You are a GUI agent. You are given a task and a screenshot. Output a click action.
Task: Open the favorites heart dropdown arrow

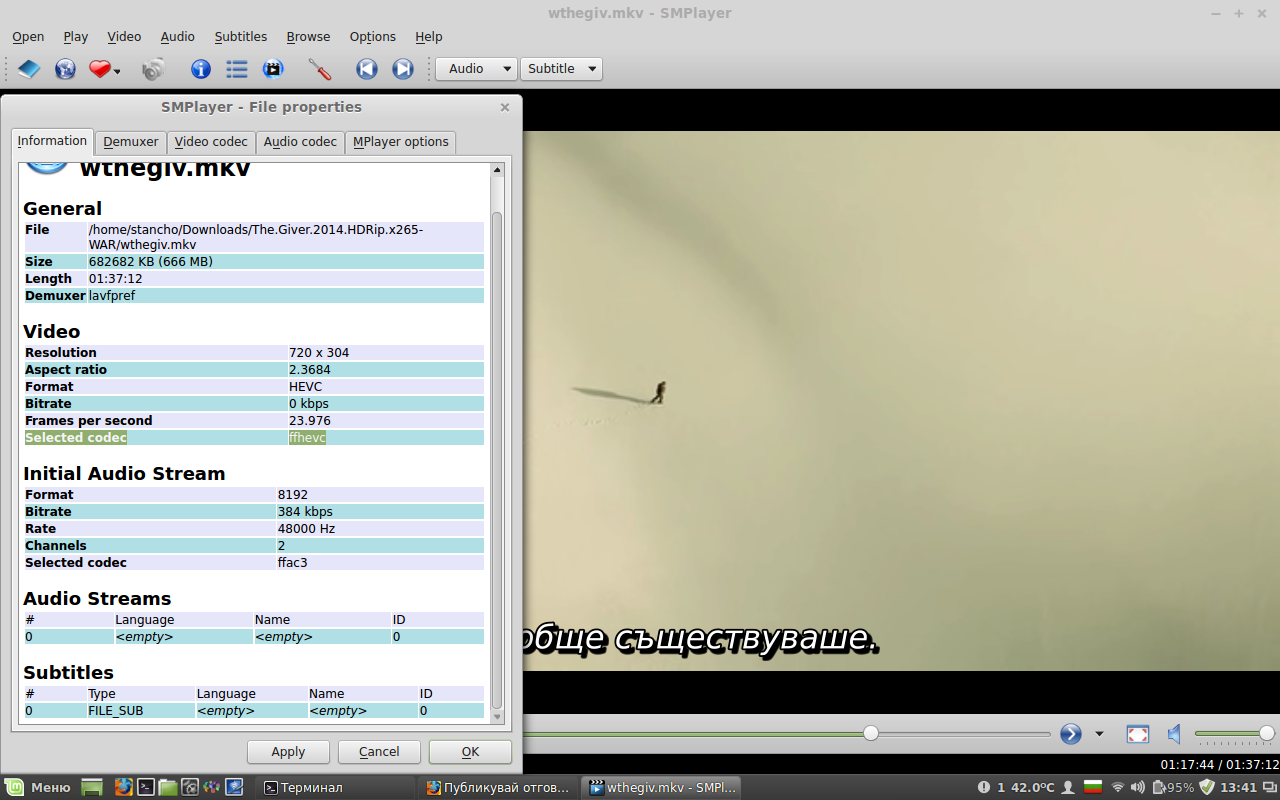point(117,70)
